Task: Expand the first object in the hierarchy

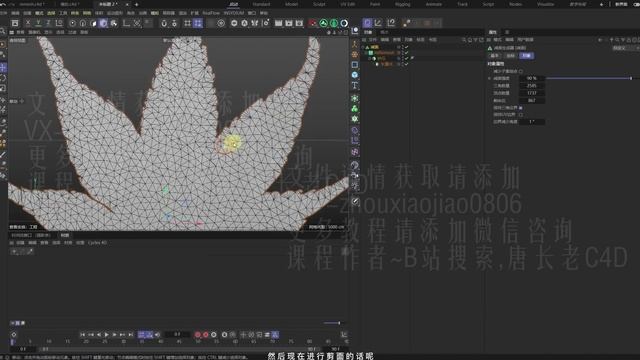Action: tap(362, 47)
